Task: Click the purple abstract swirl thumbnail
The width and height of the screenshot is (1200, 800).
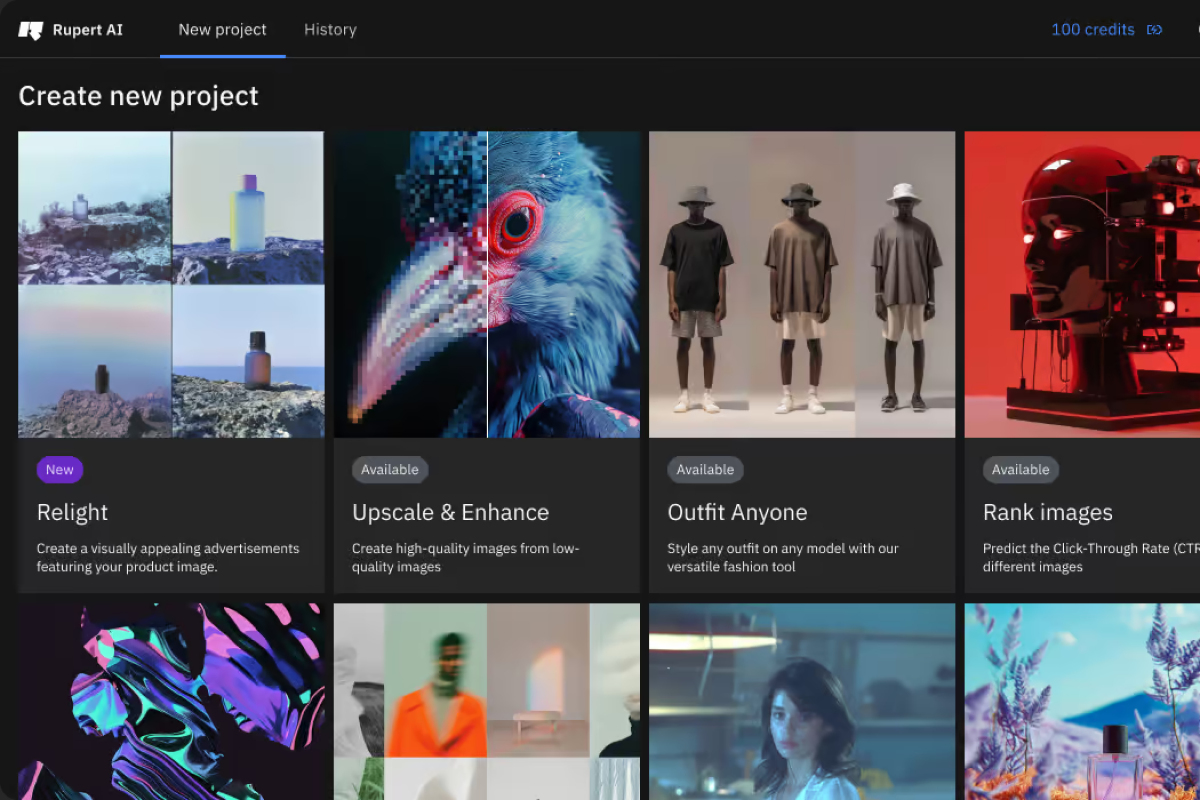Action: [x=171, y=700]
